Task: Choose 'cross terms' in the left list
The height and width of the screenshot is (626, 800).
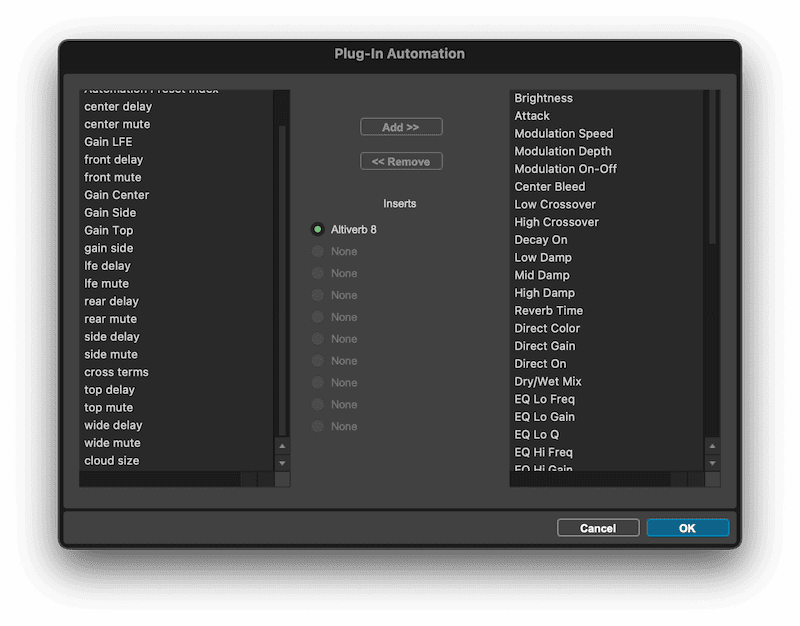Action: tap(116, 372)
